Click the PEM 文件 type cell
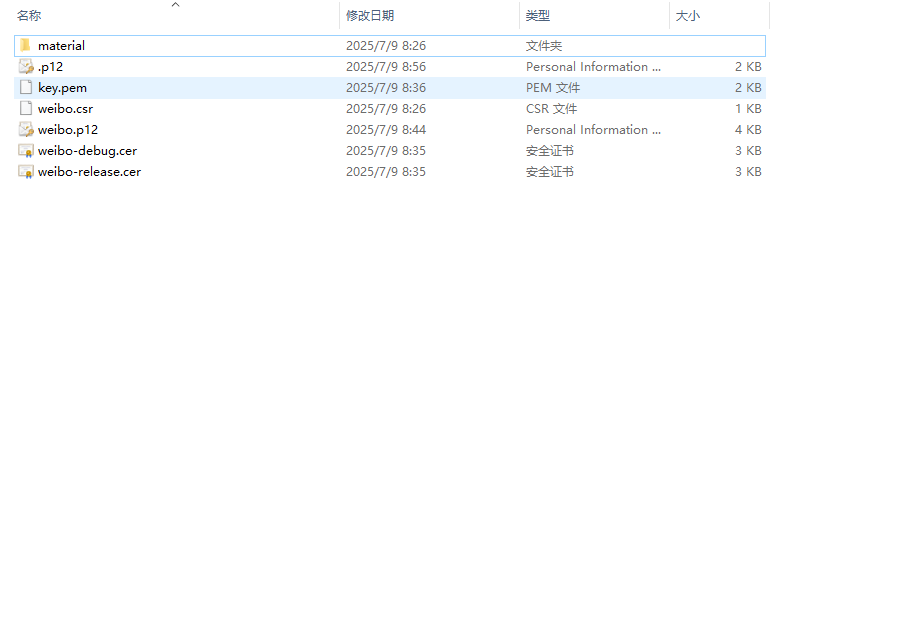911x626 pixels. [x=553, y=88]
